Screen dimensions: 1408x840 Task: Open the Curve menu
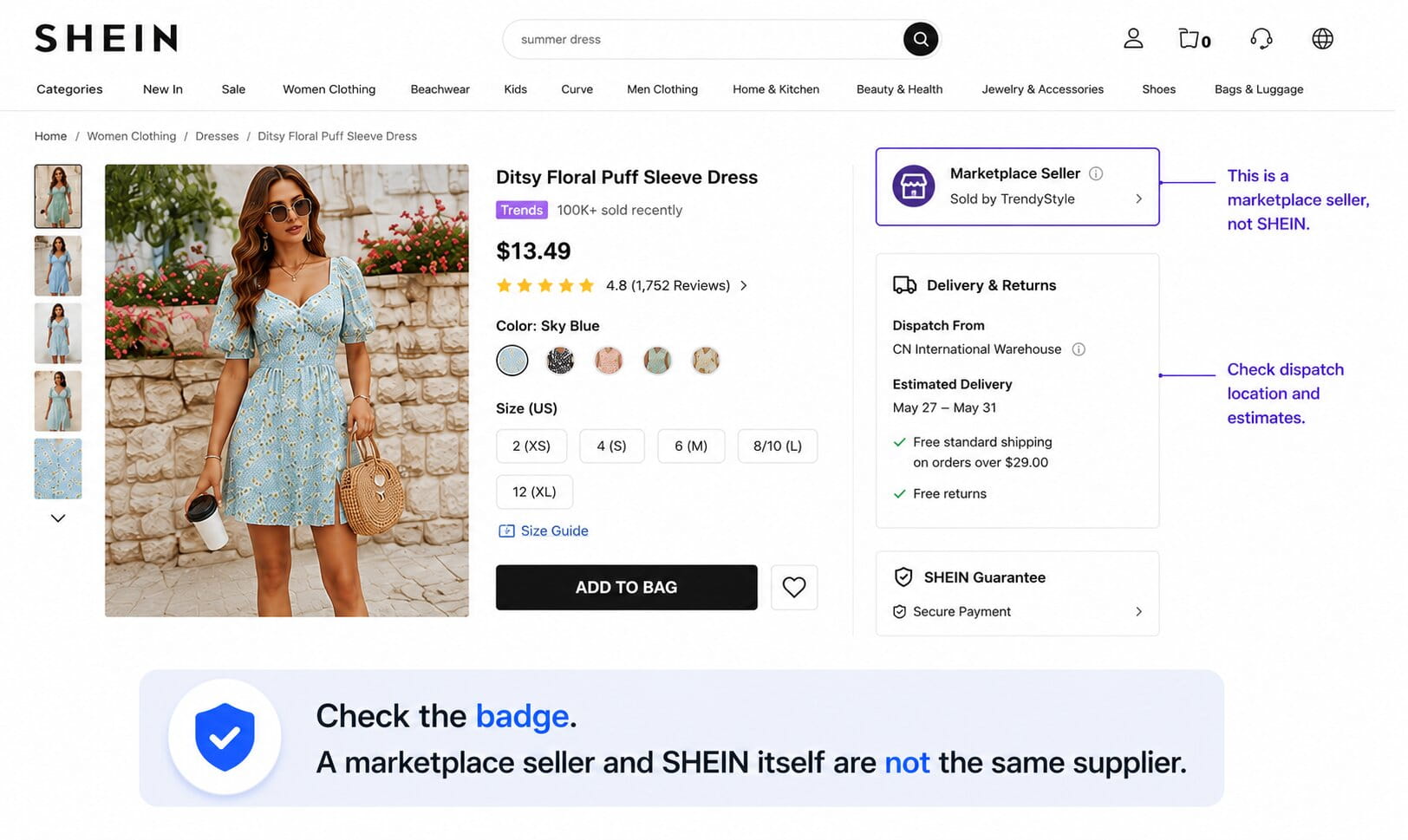[x=577, y=89]
